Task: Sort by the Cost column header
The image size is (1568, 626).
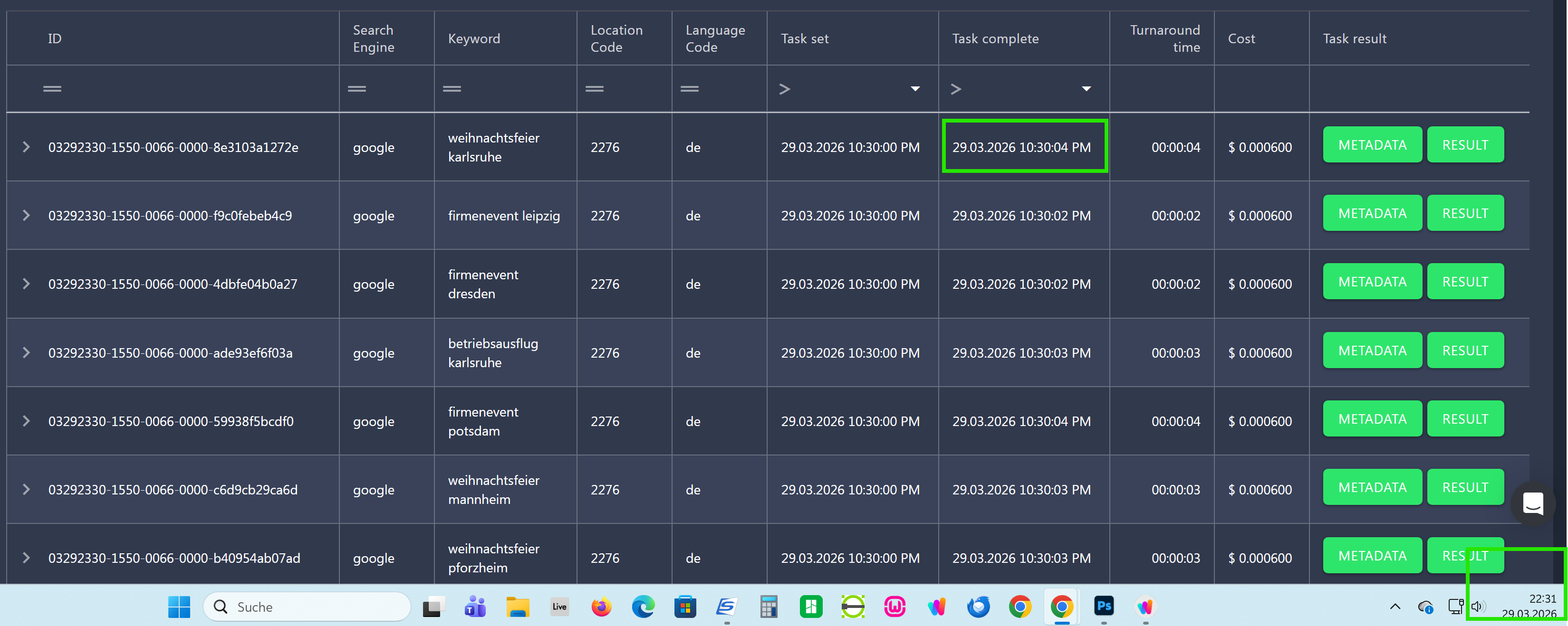Action: click(x=1241, y=38)
